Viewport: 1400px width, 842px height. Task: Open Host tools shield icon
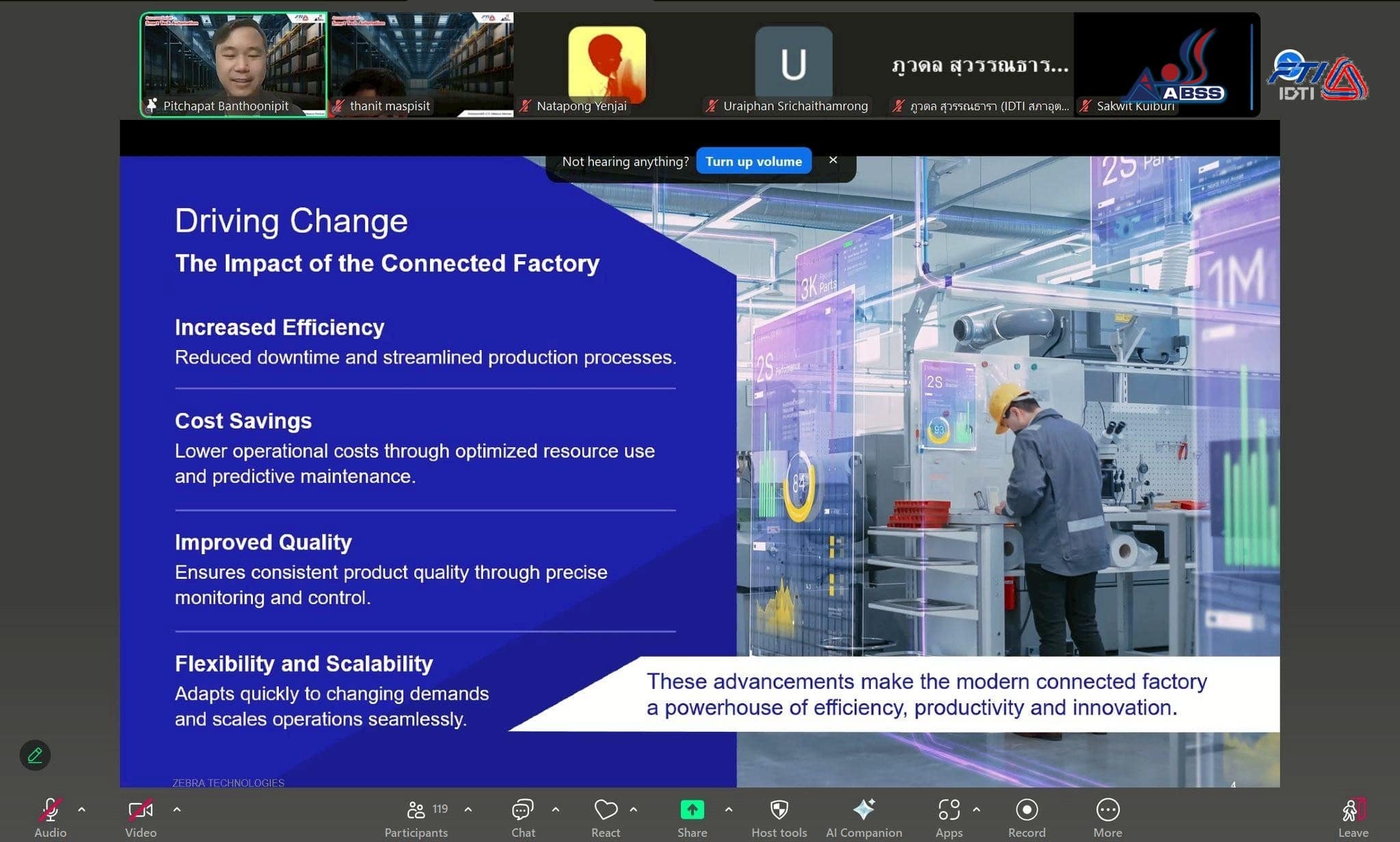[x=779, y=810]
